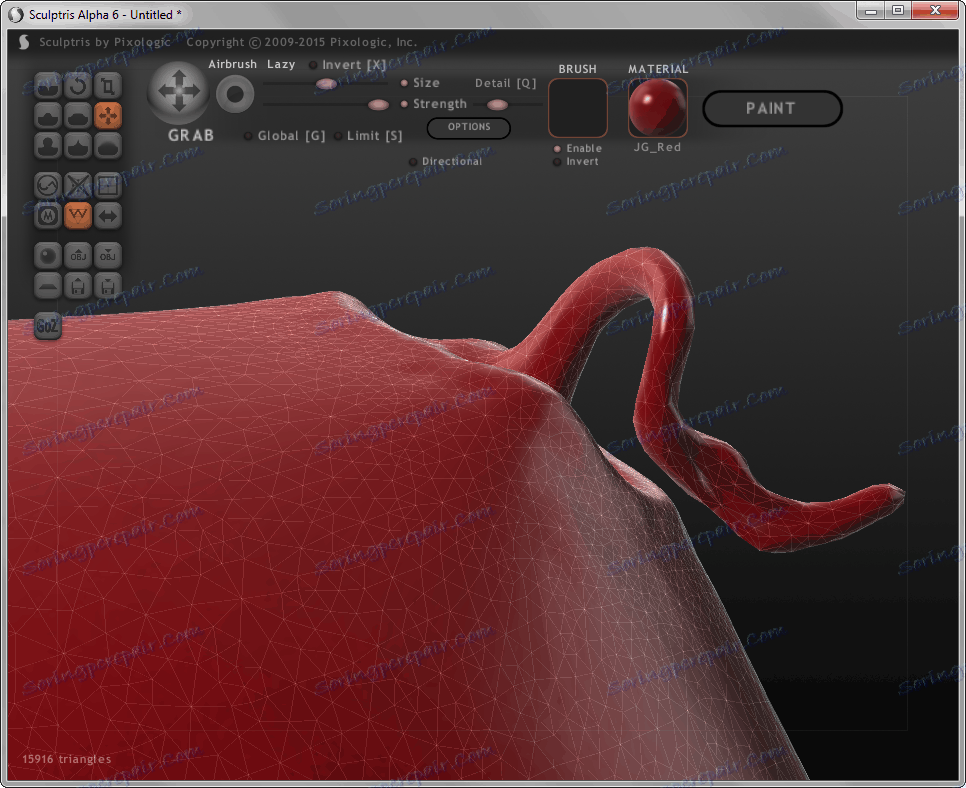Click the Import OBJ icon
966x788 pixels.
click(x=78, y=255)
